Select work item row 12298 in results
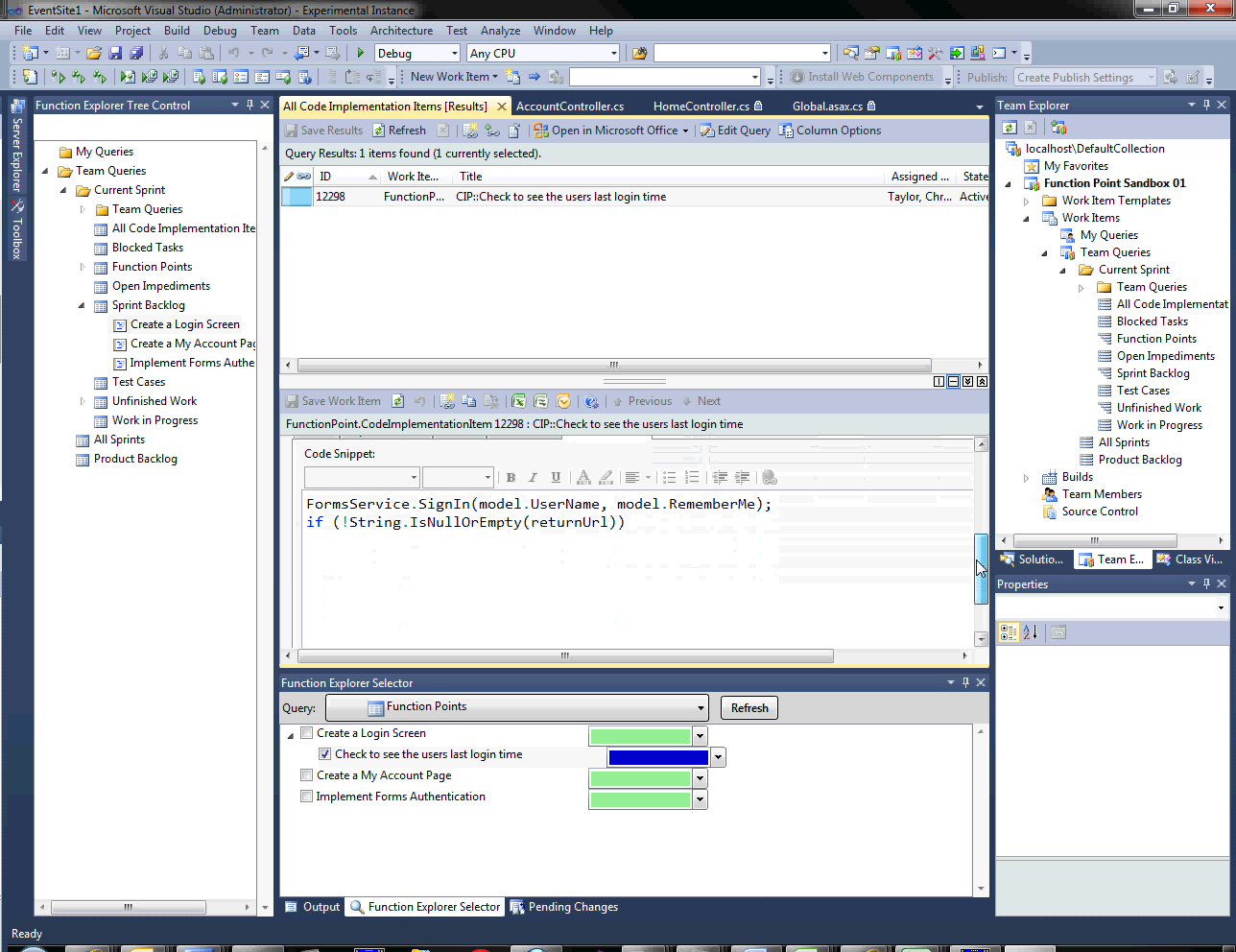This screenshot has height=952, width=1236. pos(634,197)
